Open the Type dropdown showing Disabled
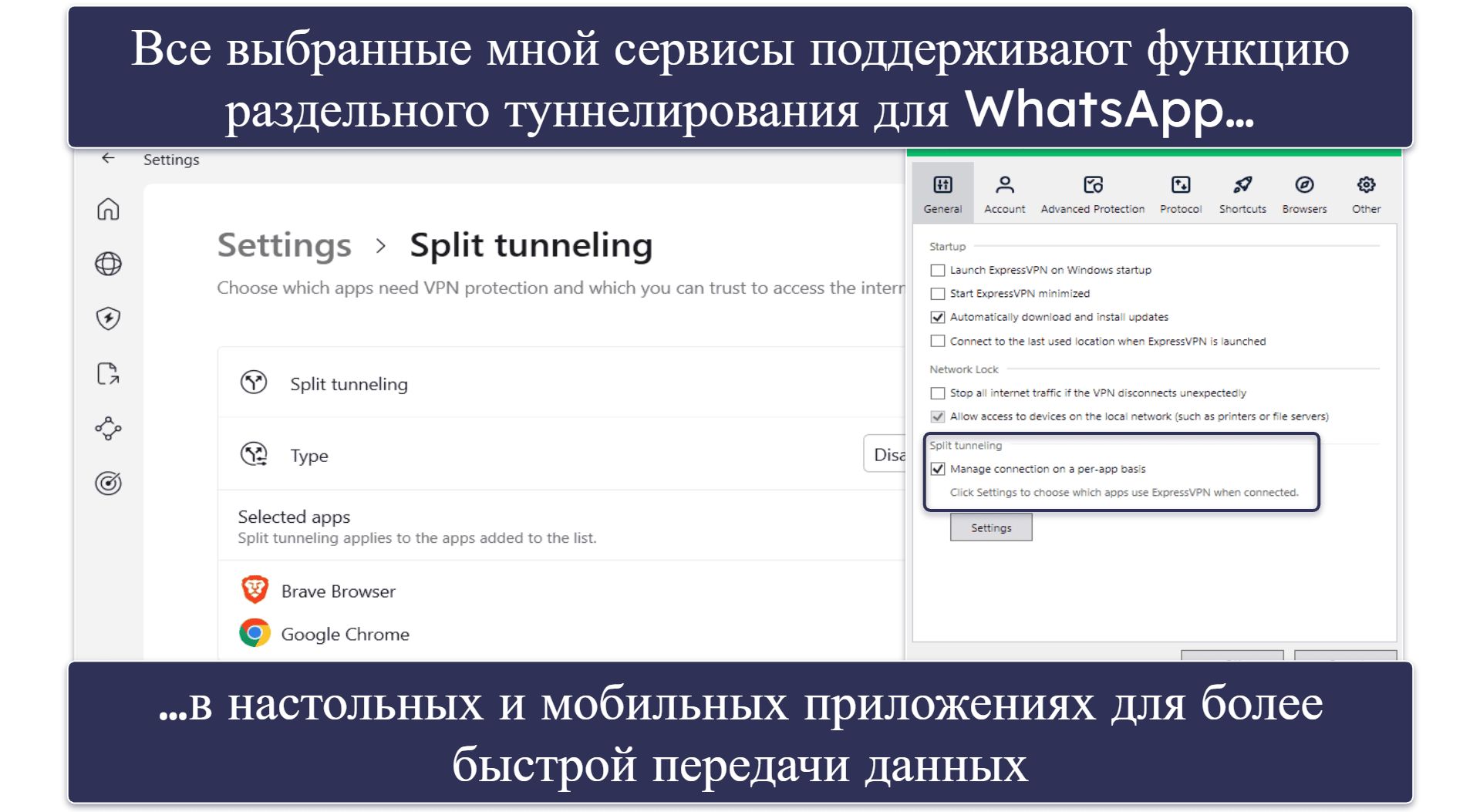This screenshot has width=1480, height=812. click(885, 455)
